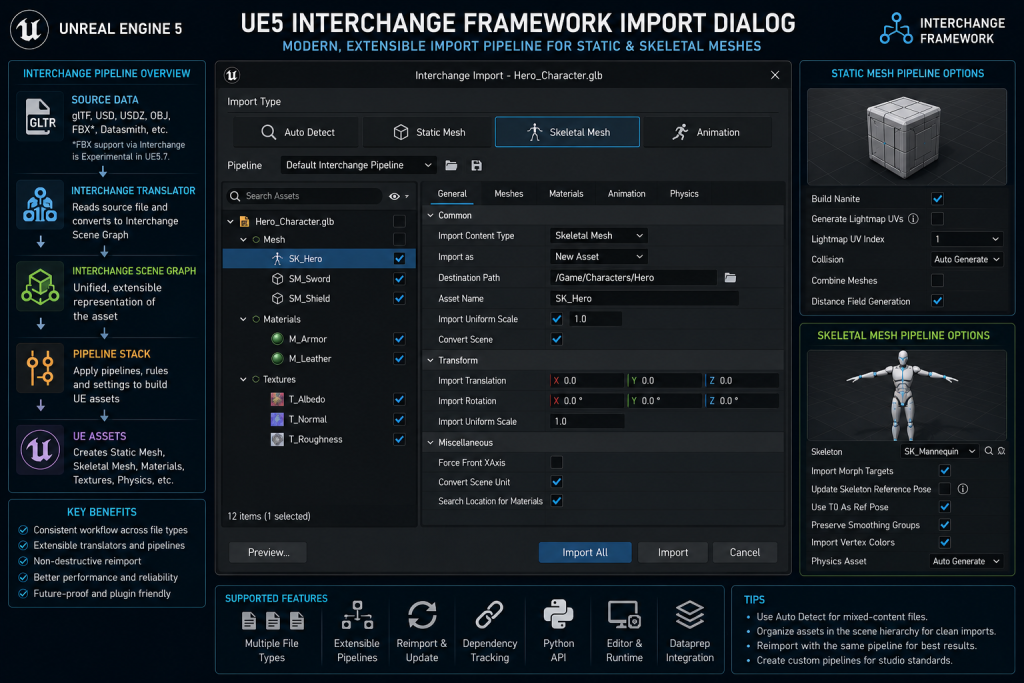Enable Generate Lightmap UVs checkbox
This screenshot has width=1024, height=683.
pos(937,219)
